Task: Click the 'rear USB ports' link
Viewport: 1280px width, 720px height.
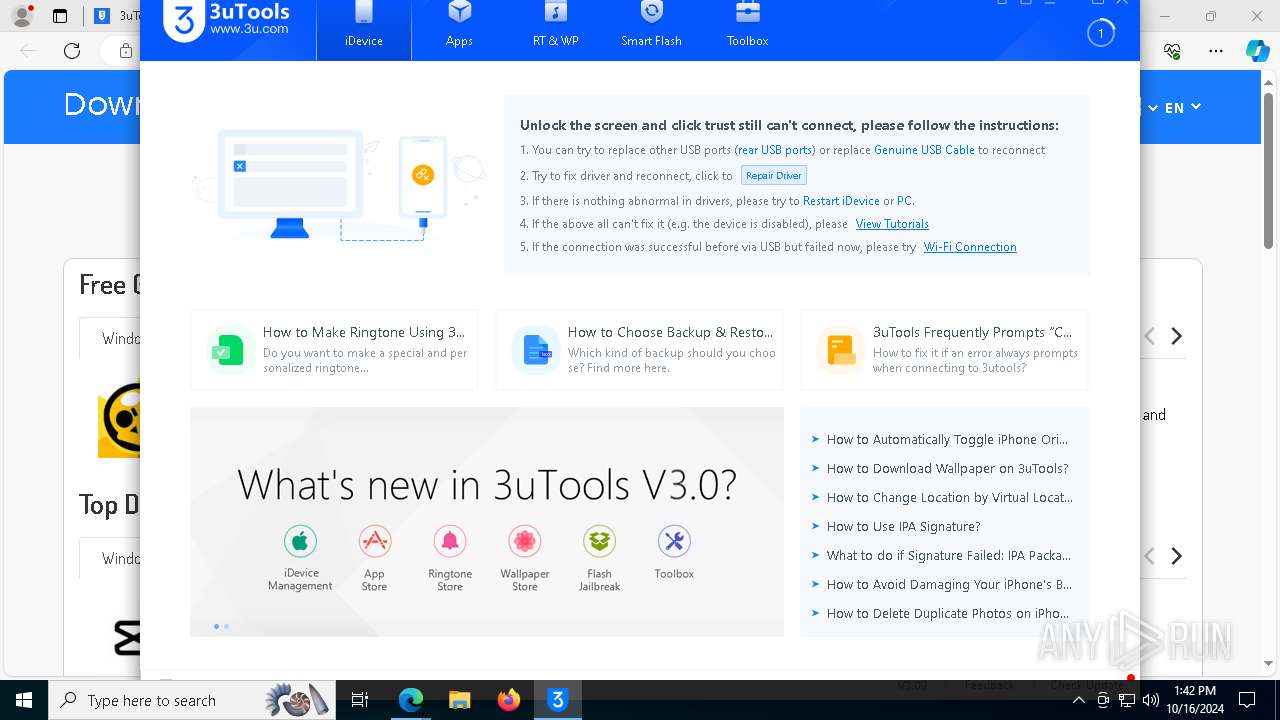Action: click(775, 150)
